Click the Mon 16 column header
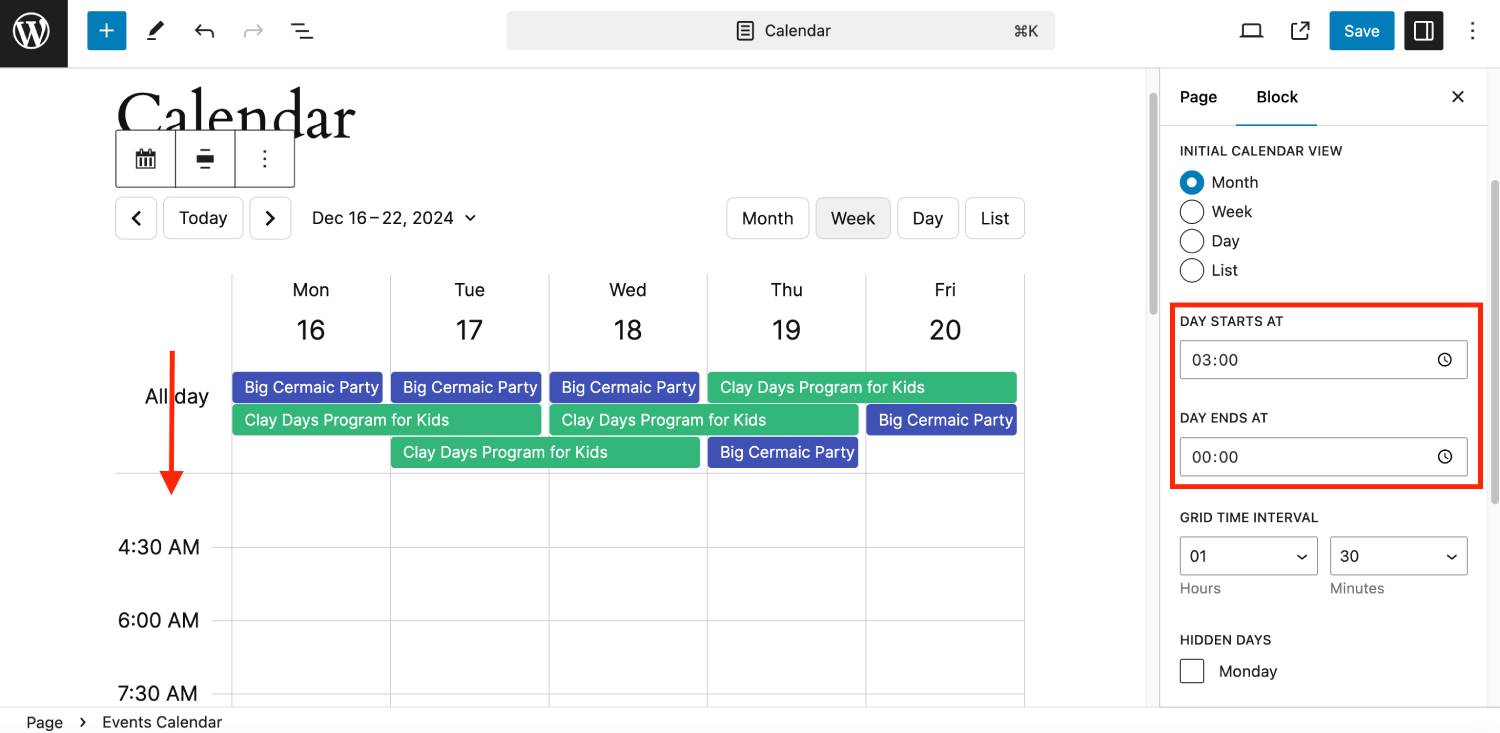 [x=311, y=311]
